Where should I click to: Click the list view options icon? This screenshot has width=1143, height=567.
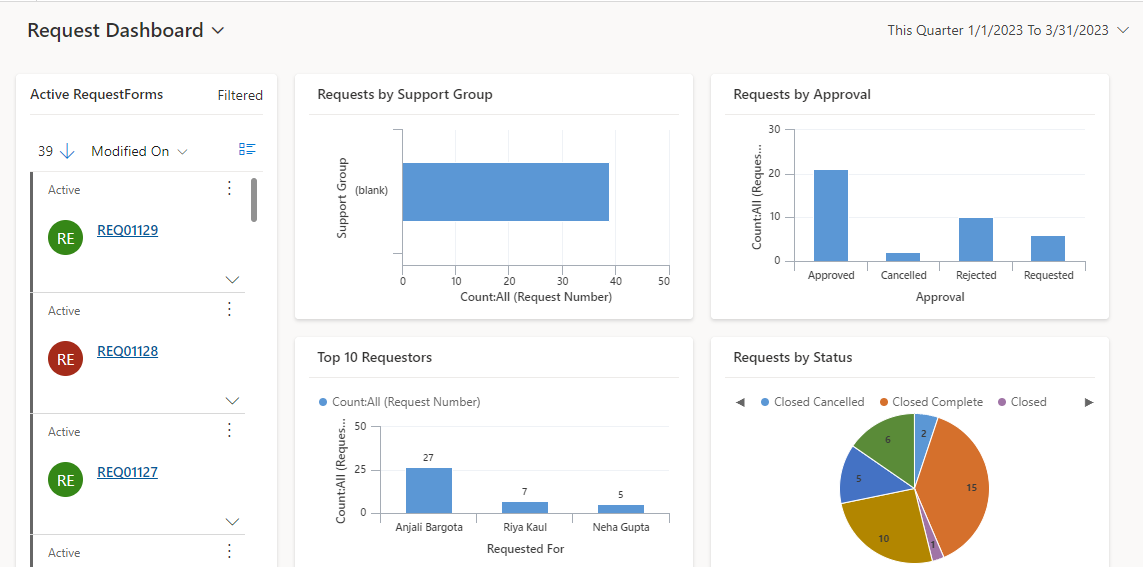[x=247, y=149]
